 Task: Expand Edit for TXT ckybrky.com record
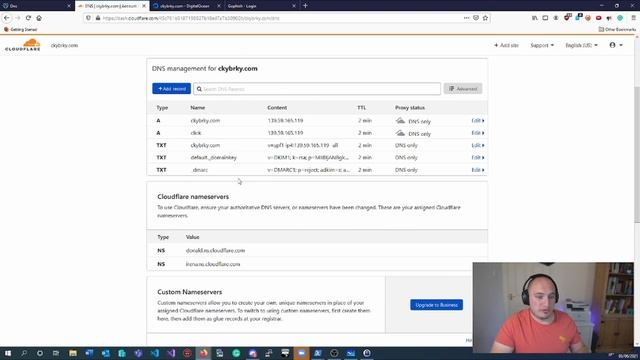tap(478, 145)
